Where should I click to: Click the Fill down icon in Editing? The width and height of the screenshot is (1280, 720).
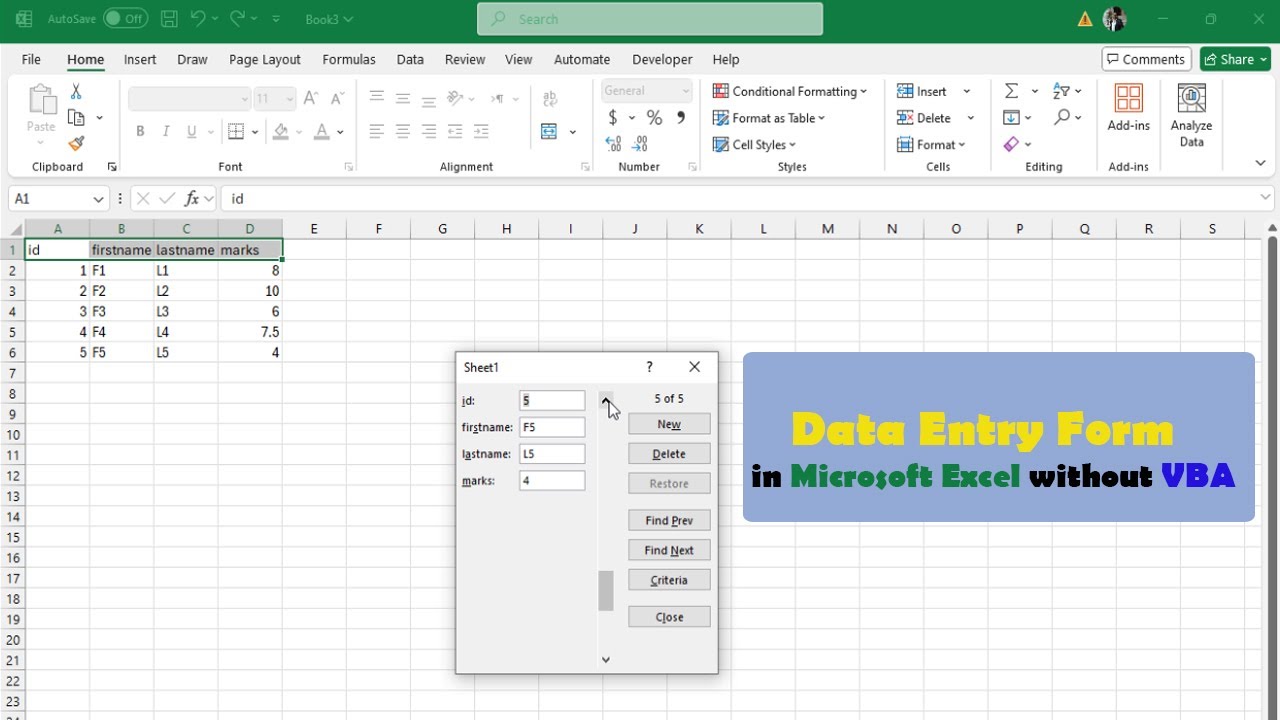(x=1012, y=118)
